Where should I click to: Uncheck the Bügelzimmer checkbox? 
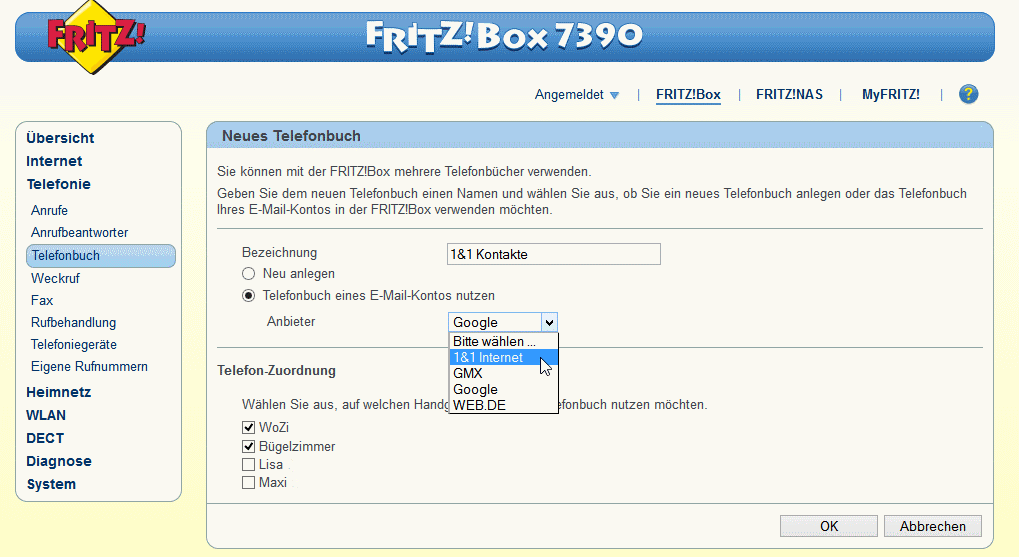point(248,447)
